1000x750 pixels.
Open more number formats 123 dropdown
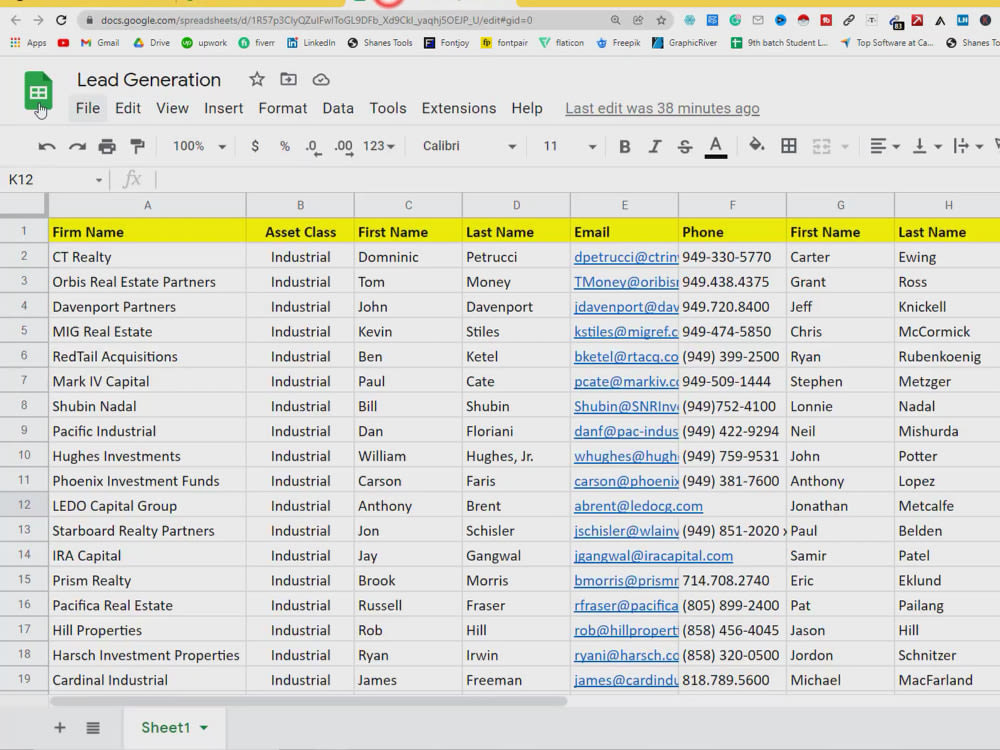pos(379,146)
